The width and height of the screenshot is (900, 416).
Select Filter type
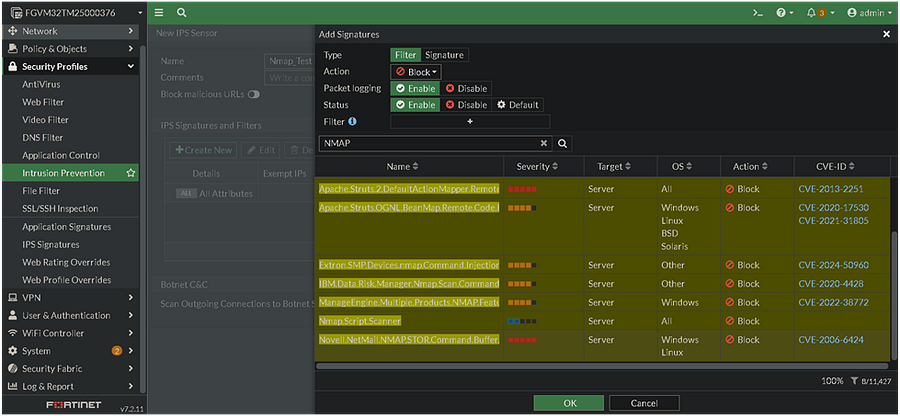[x=406, y=55]
